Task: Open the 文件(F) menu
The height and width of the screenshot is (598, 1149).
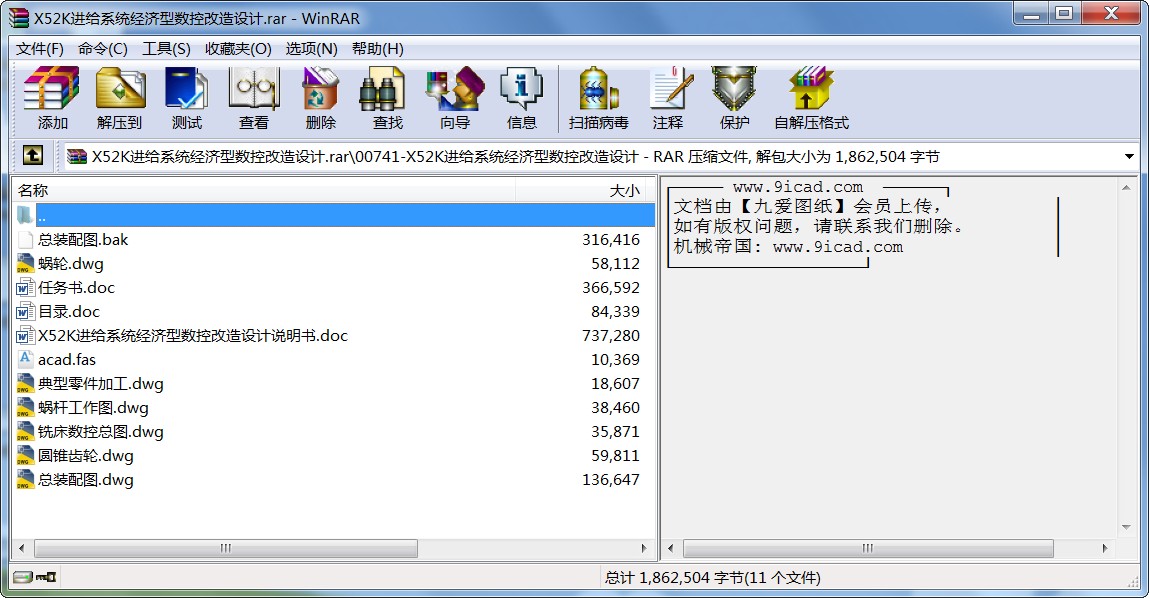Action: pyautogui.click(x=40, y=49)
